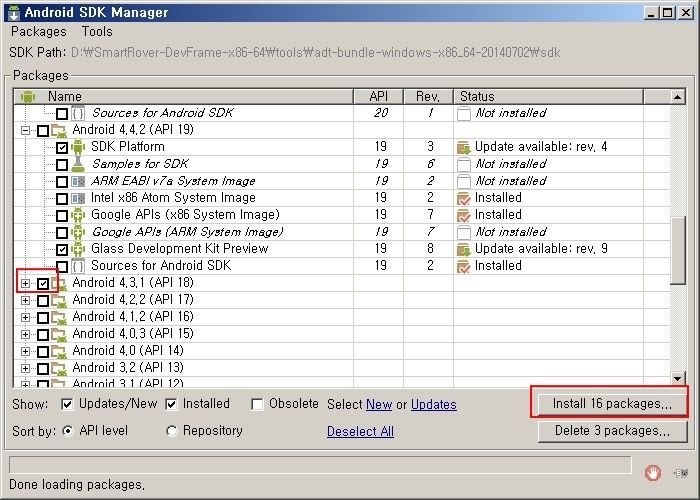Click the not-installed status icon for Samples for SDK

tap(464, 164)
